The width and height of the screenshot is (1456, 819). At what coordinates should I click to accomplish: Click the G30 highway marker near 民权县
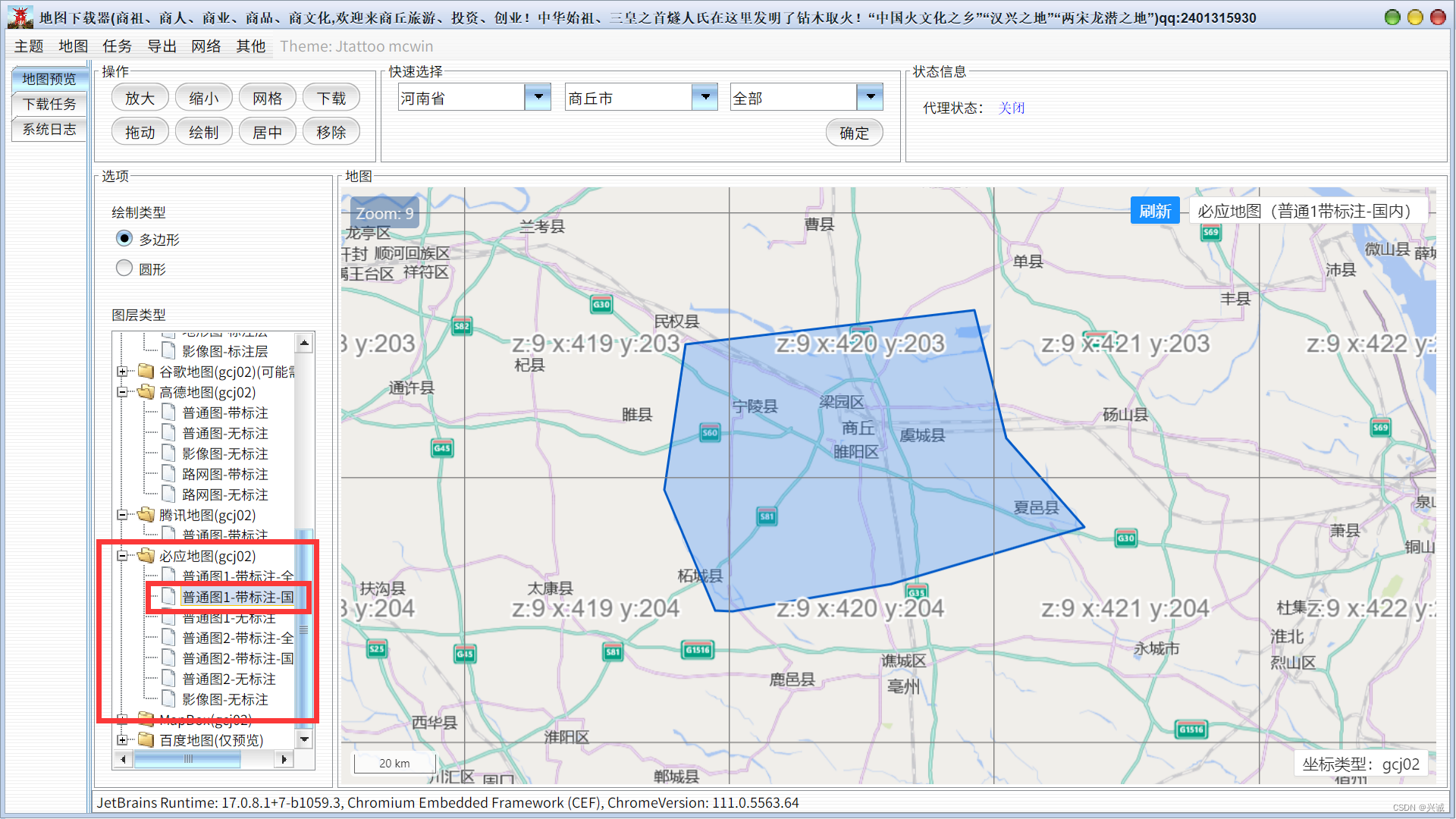601,305
